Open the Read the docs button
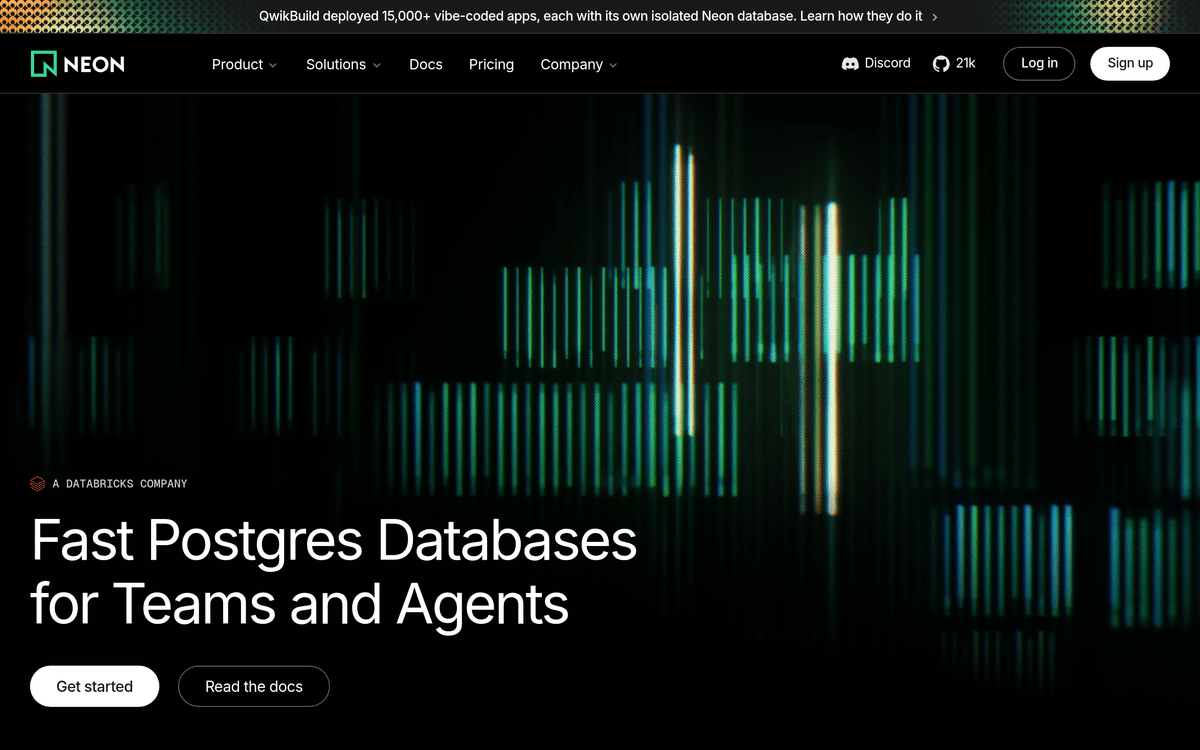The height and width of the screenshot is (750, 1200). point(253,686)
